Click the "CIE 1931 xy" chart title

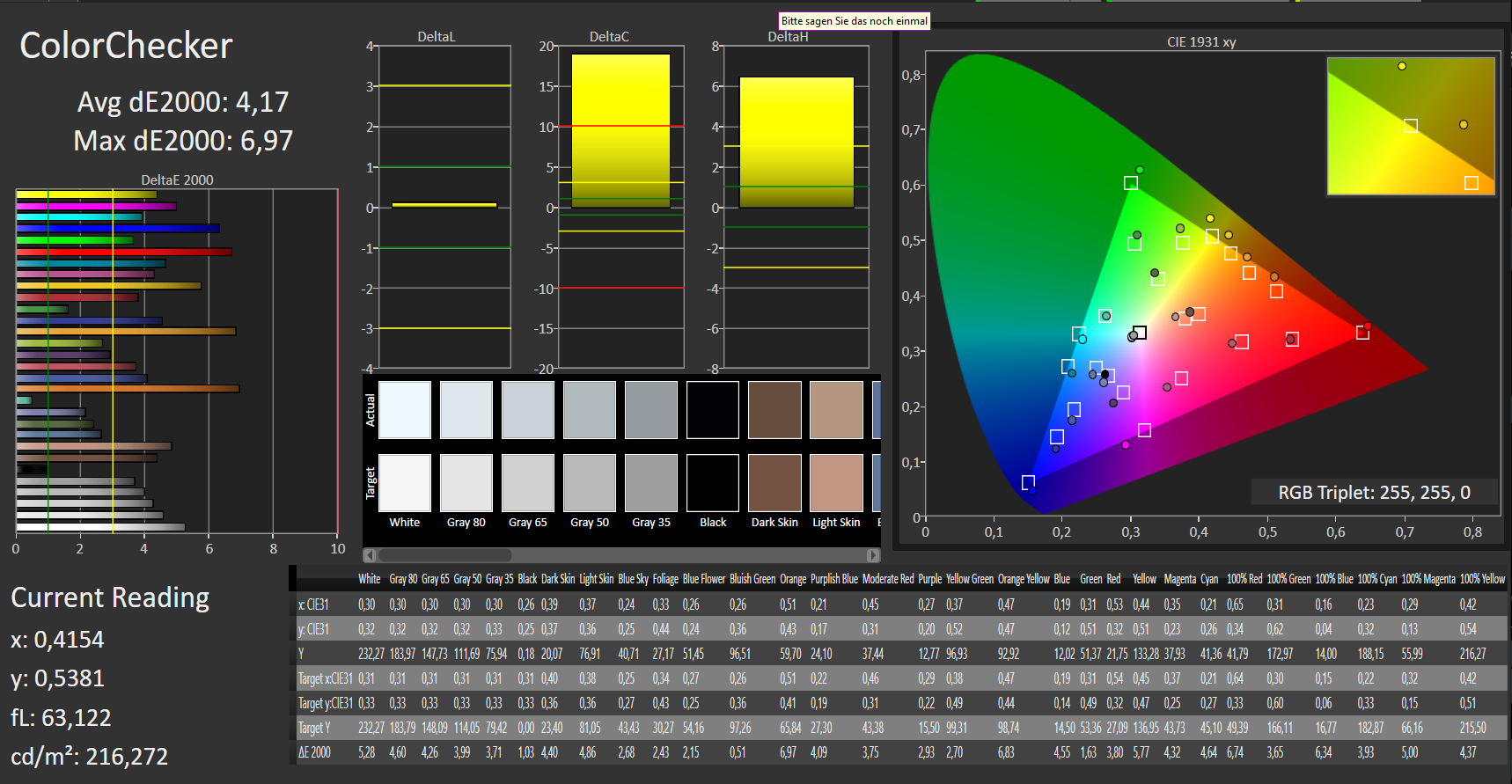click(1201, 42)
